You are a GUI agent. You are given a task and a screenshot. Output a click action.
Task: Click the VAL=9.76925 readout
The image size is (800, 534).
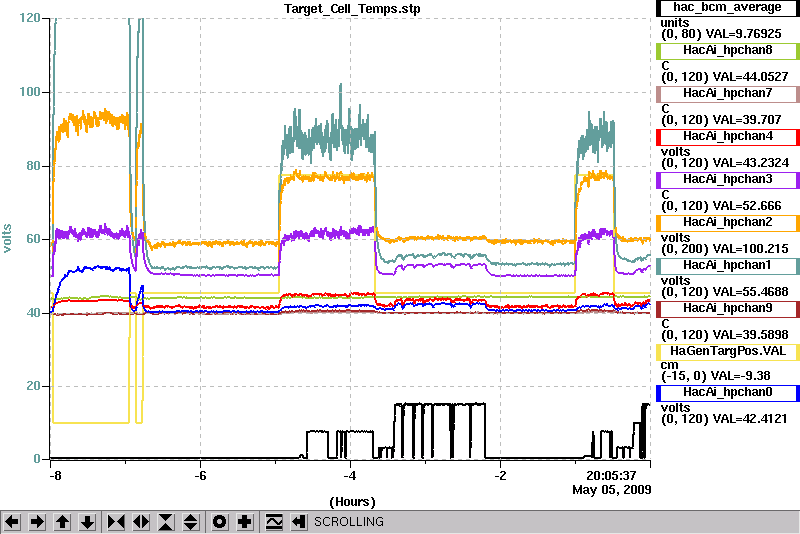743,34
